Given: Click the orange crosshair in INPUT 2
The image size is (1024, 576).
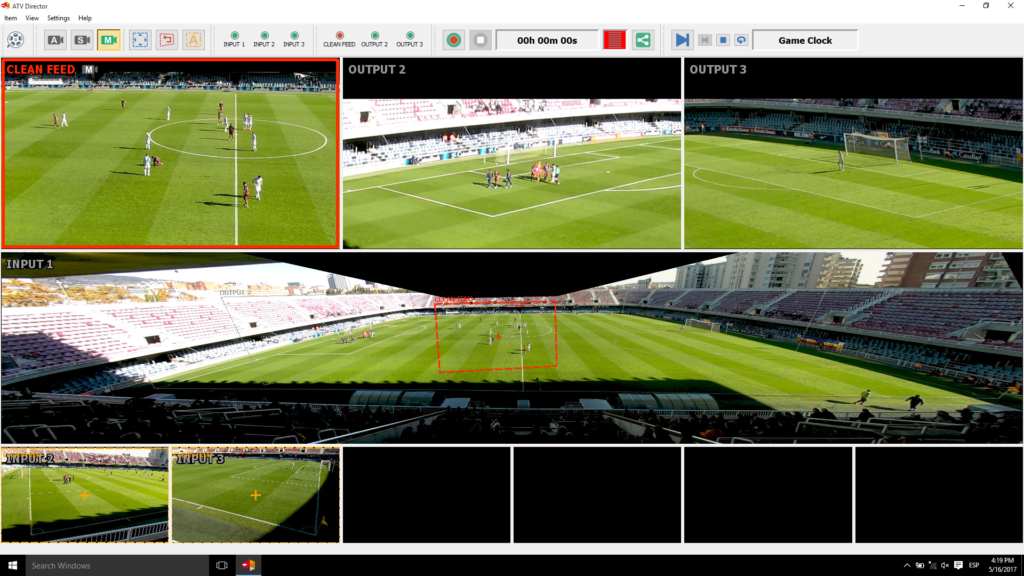Looking at the screenshot, I should point(84,496).
